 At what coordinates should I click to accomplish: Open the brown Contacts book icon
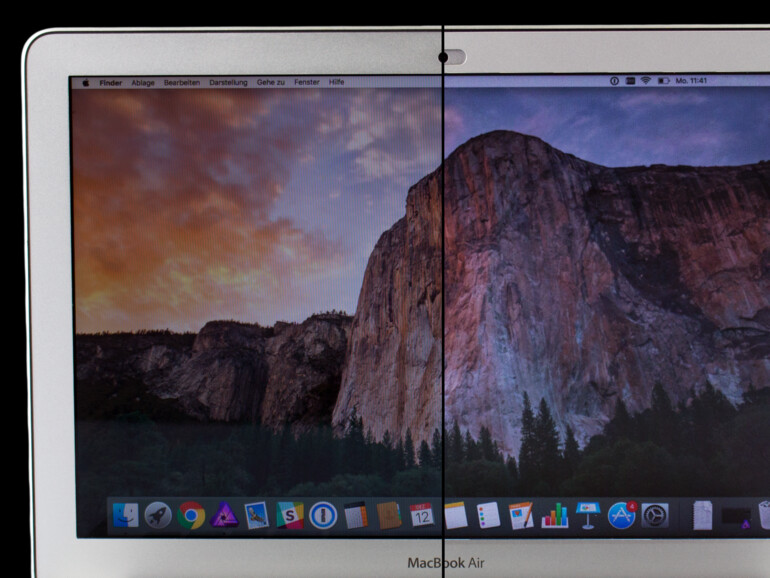389,516
